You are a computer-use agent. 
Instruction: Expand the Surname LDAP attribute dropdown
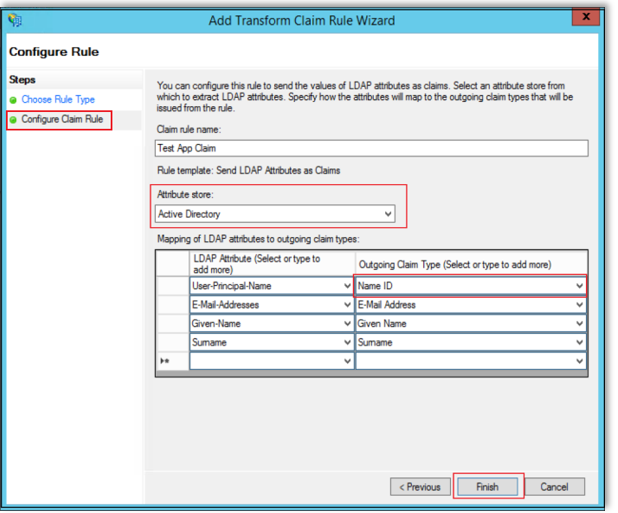(347, 343)
